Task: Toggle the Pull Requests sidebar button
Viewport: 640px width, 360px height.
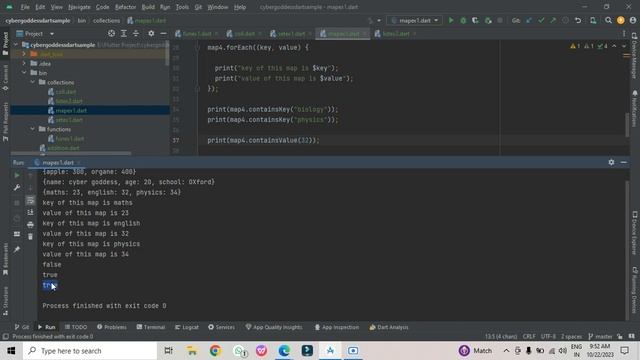Action: click(x=5, y=121)
